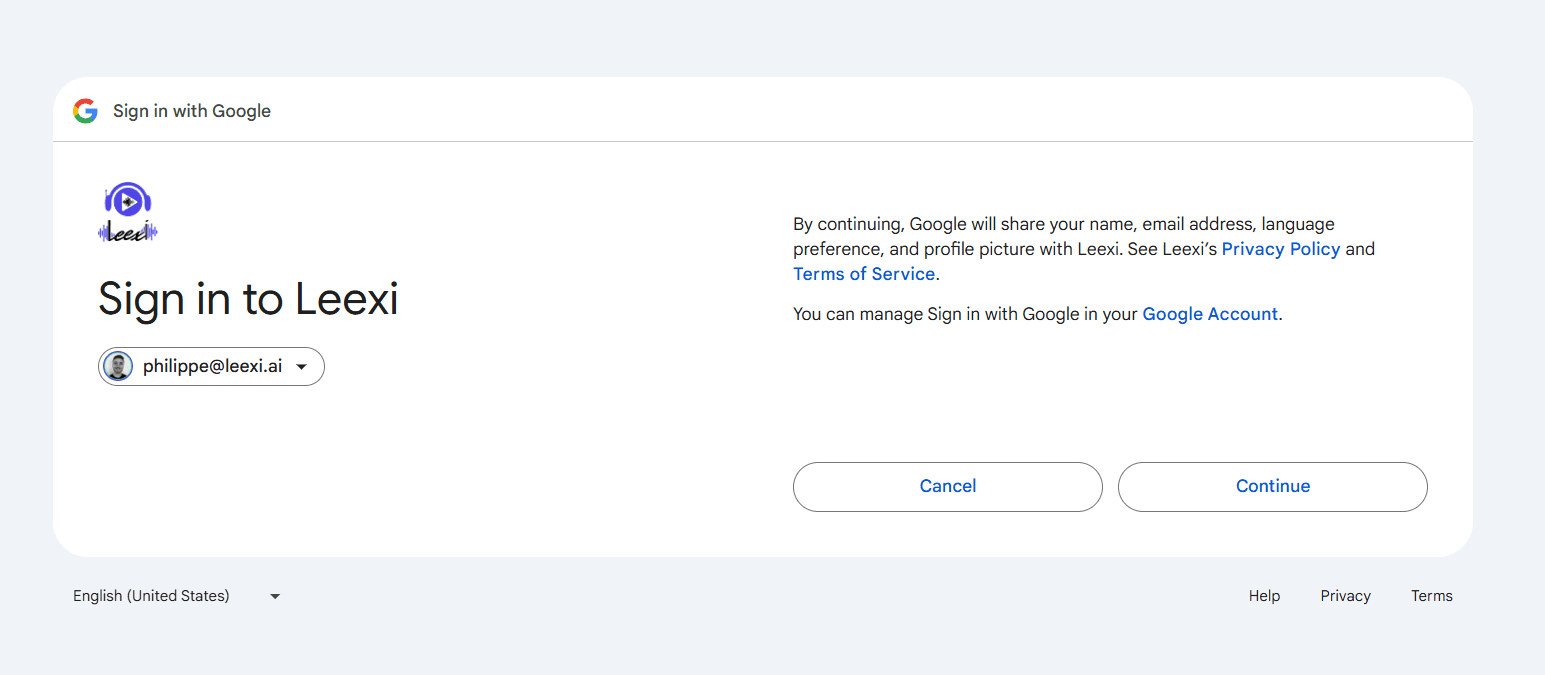Click the Leexi headphones play logo

point(128,200)
